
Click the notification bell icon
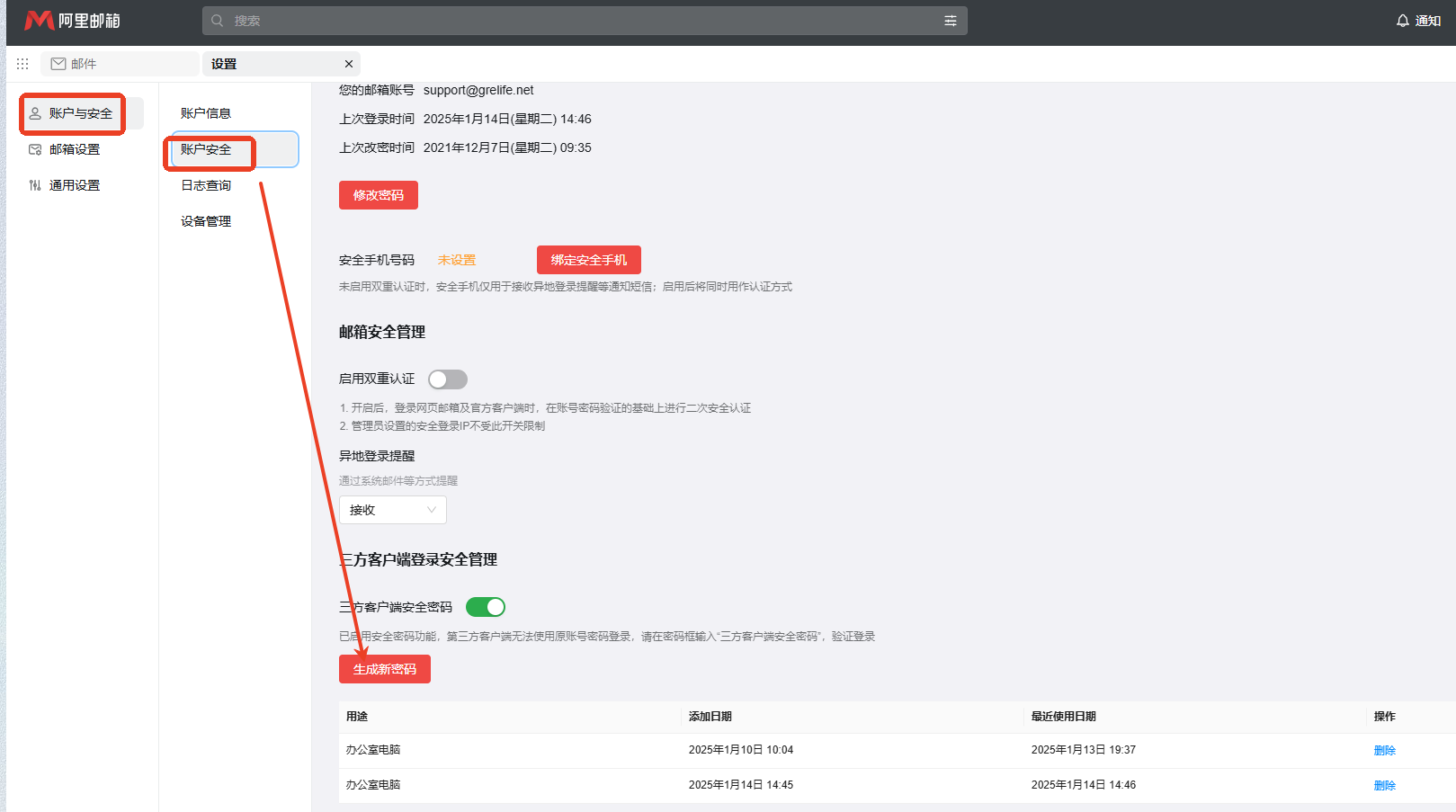click(x=1402, y=21)
